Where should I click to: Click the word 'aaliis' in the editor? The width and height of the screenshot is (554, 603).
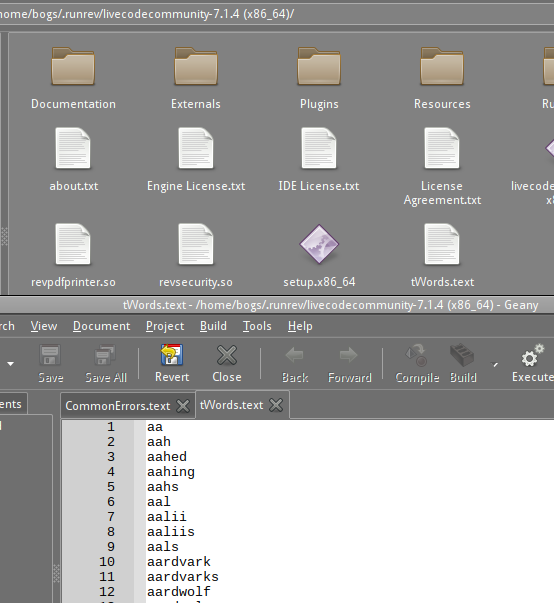point(171,532)
